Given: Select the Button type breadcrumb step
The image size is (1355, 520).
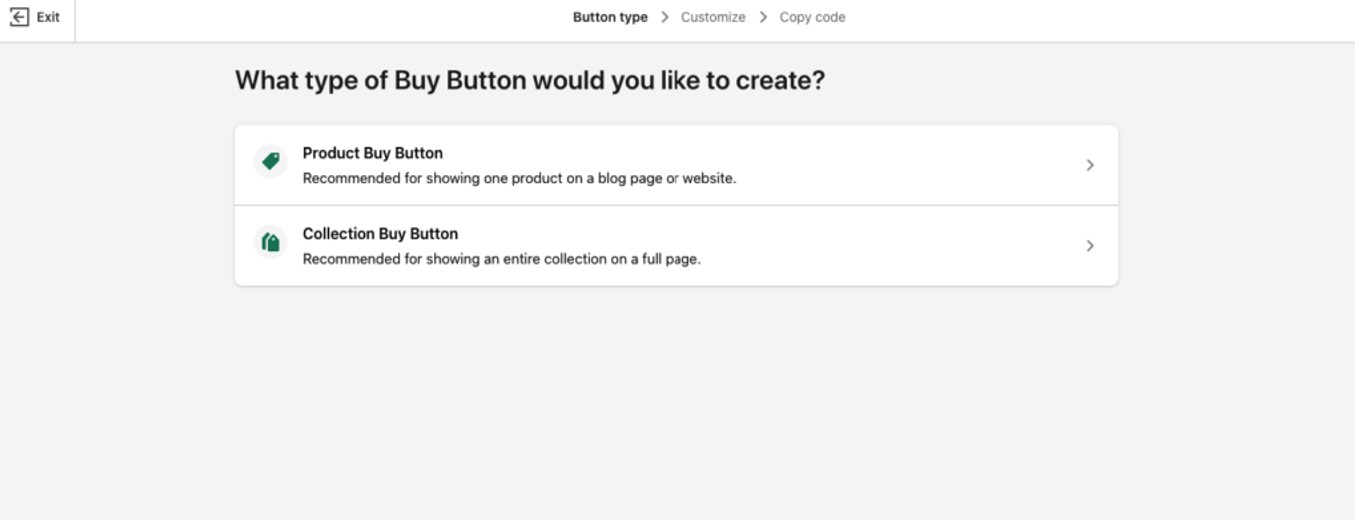Looking at the screenshot, I should click(x=609, y=17).
